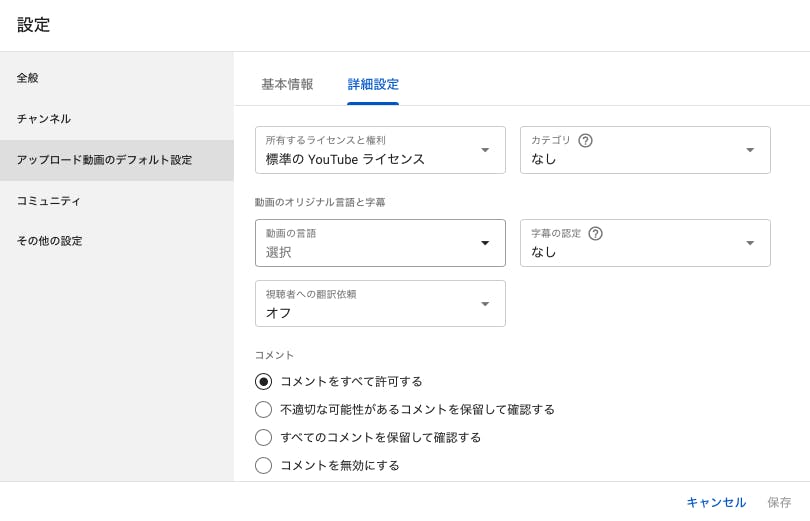Open コミュニティ settings section
This screenshot has width=810, height=521.
49,201
